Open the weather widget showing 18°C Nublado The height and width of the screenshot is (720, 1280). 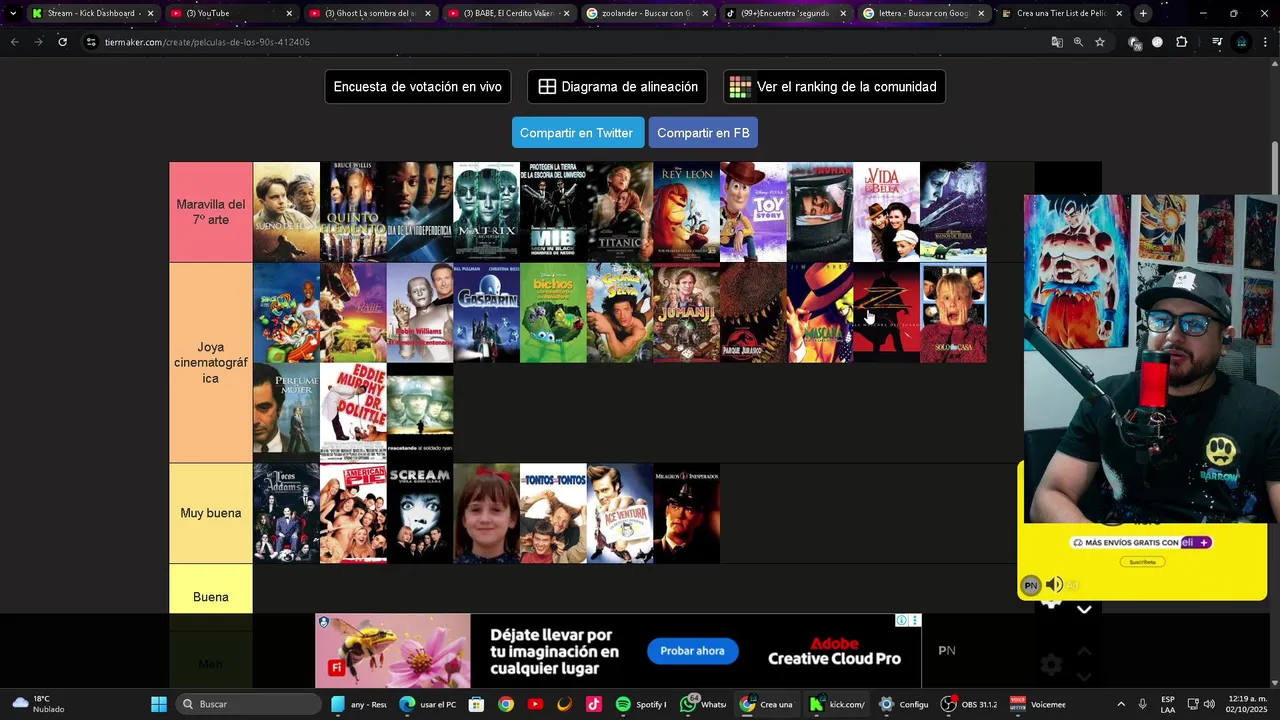[38, 704]
